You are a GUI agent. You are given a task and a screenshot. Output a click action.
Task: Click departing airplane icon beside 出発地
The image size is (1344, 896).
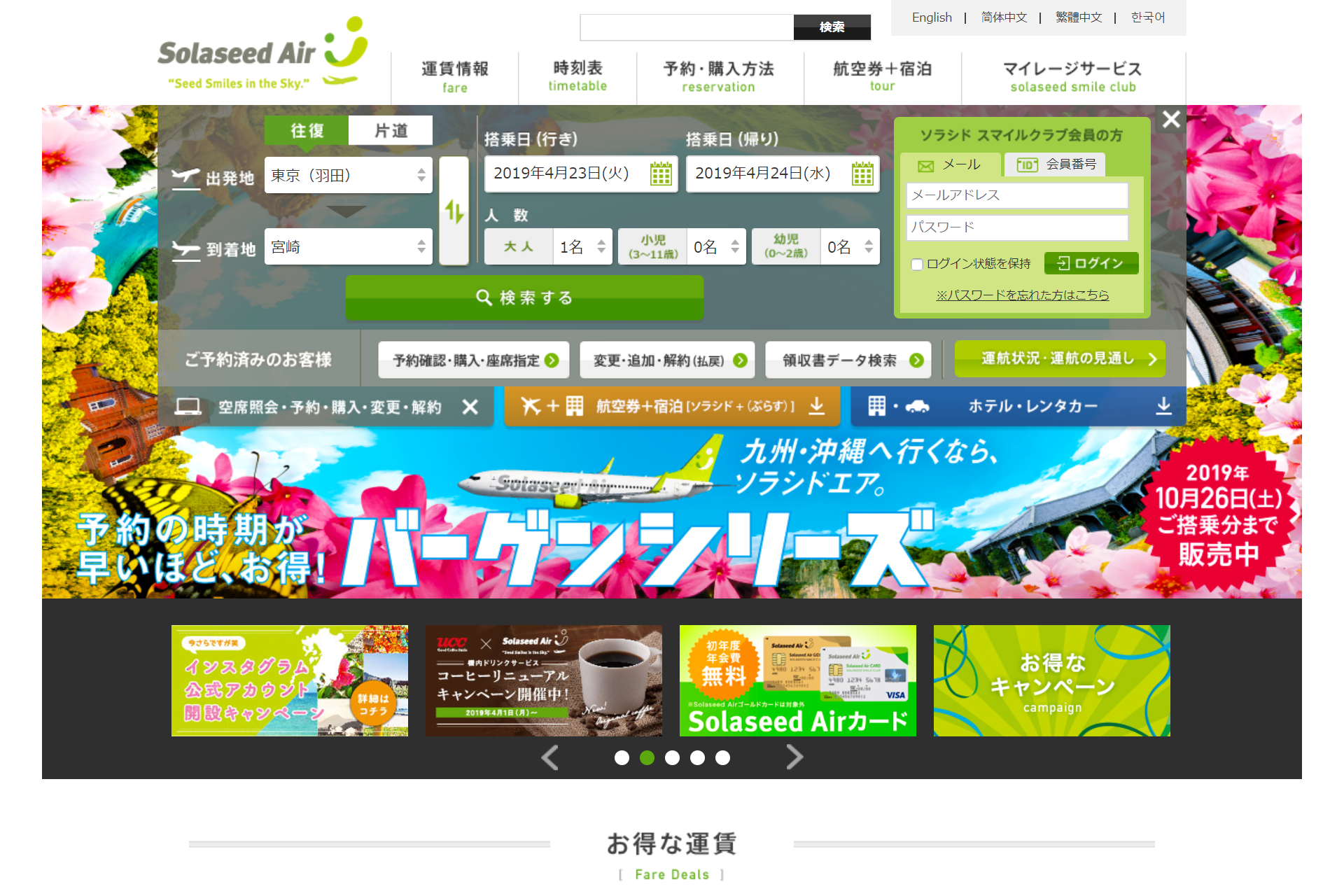point(185,178)
